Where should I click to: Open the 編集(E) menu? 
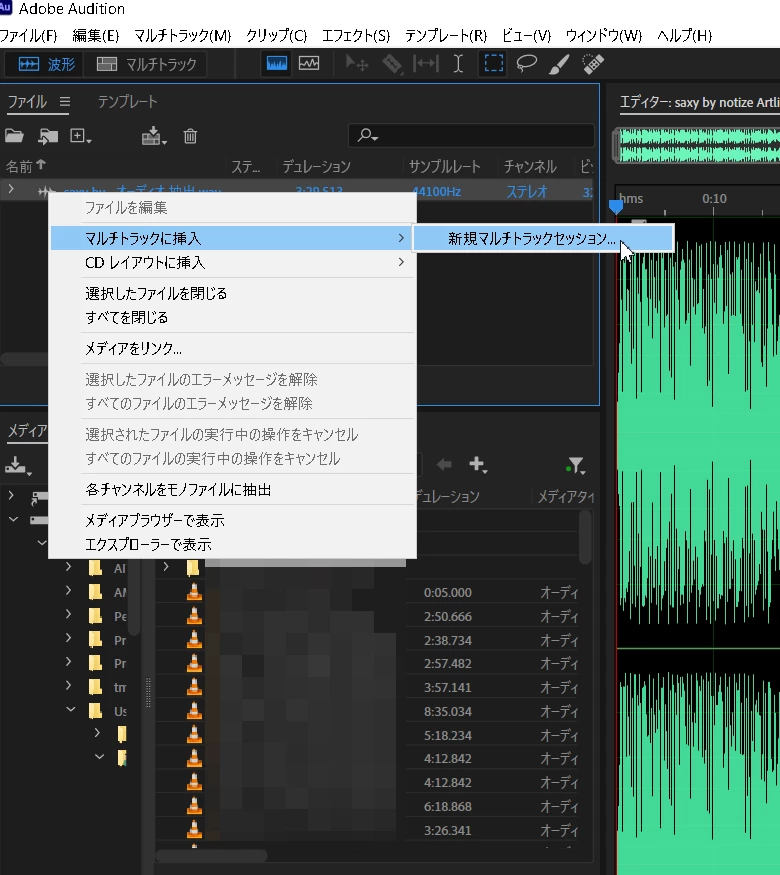tap(95, 36)
